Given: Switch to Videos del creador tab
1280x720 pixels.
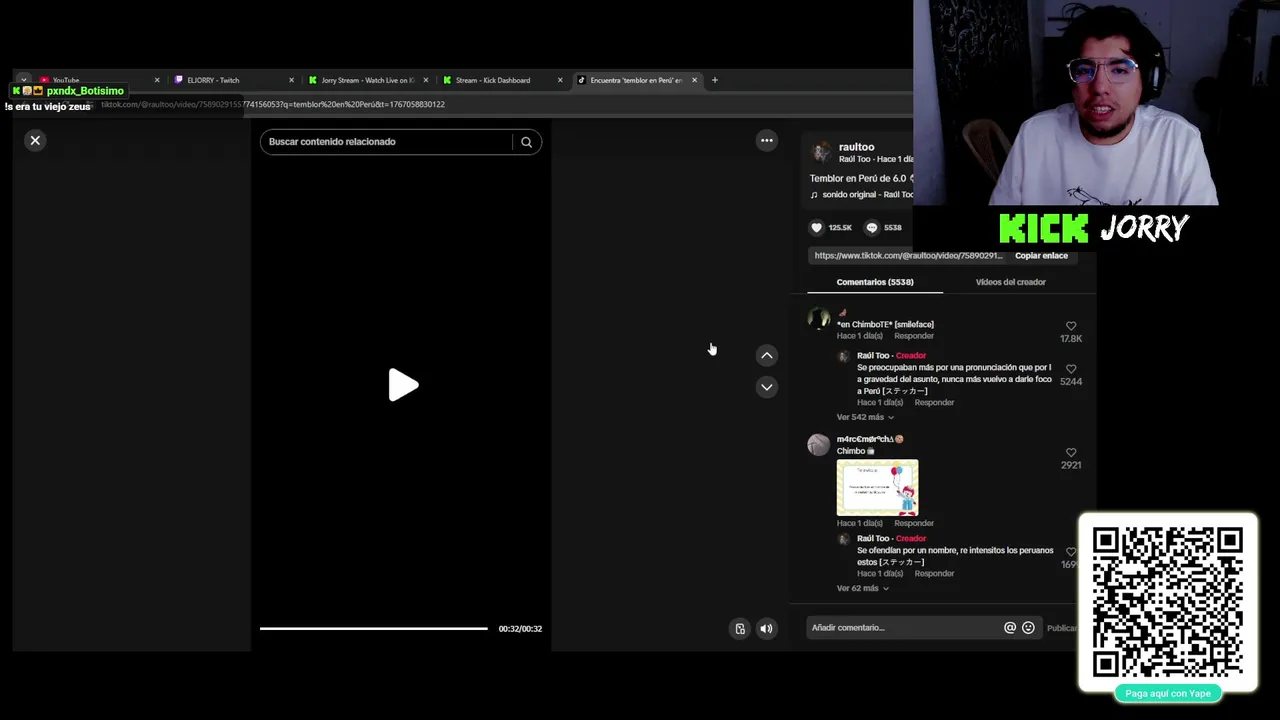Looking at the screenshot, I should [x=1010, y=282].
